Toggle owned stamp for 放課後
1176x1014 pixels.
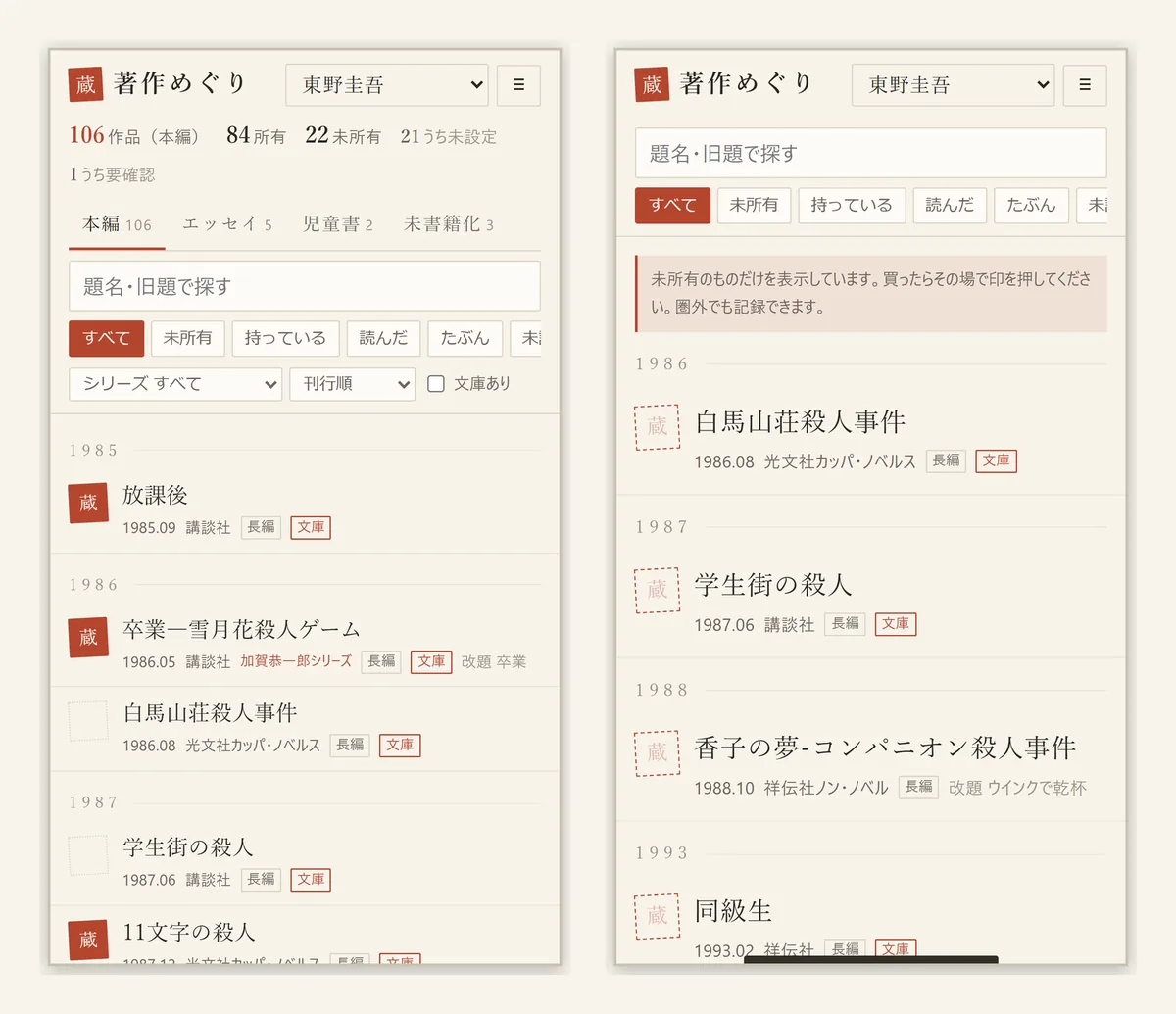[88, 504]
